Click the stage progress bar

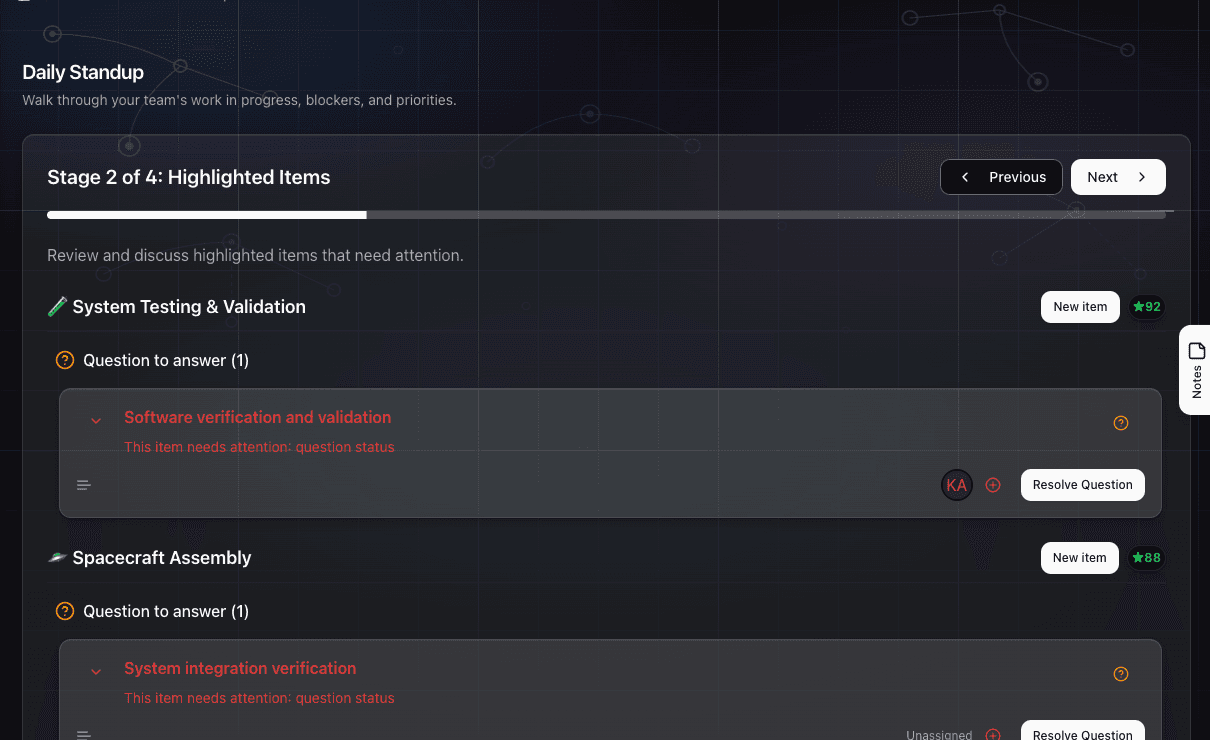click(x=606, y=214)
